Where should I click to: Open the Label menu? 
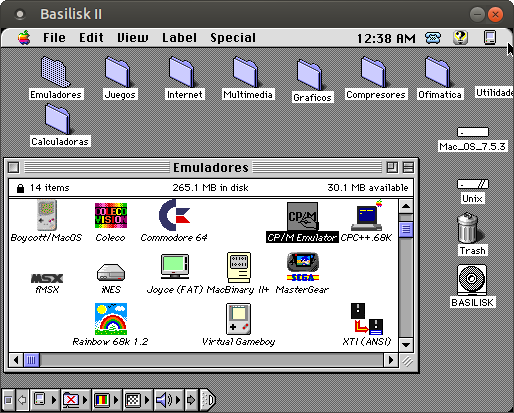point(179,38)
